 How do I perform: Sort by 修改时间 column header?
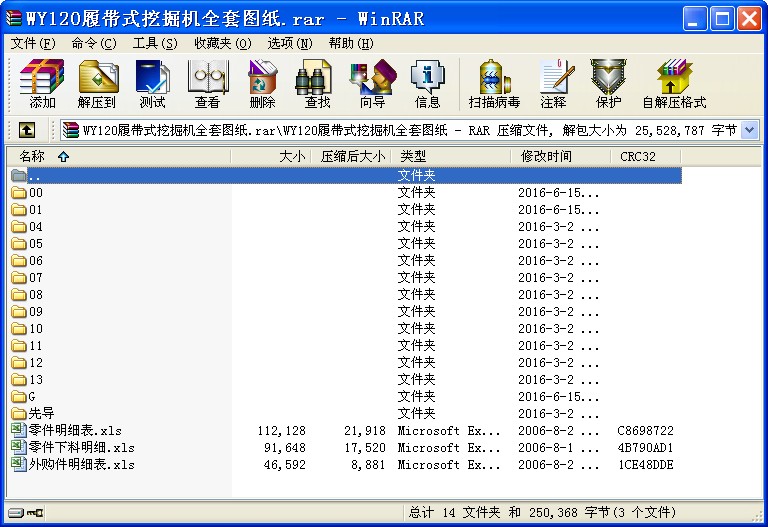(x=561, y=157)
